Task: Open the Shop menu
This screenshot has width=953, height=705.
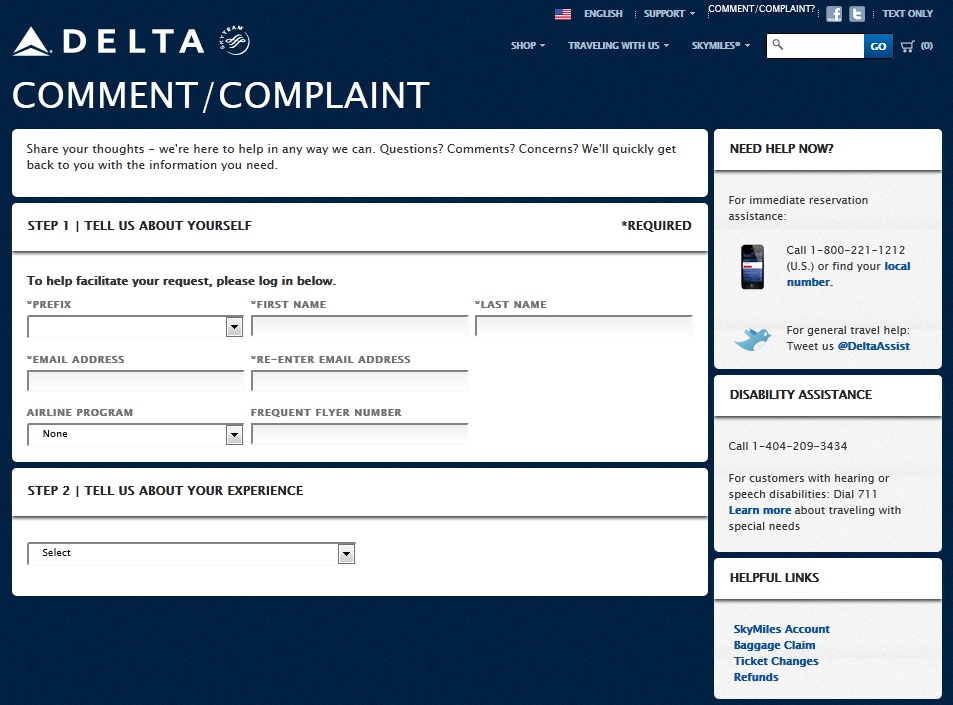Action: tap(528, 46)
